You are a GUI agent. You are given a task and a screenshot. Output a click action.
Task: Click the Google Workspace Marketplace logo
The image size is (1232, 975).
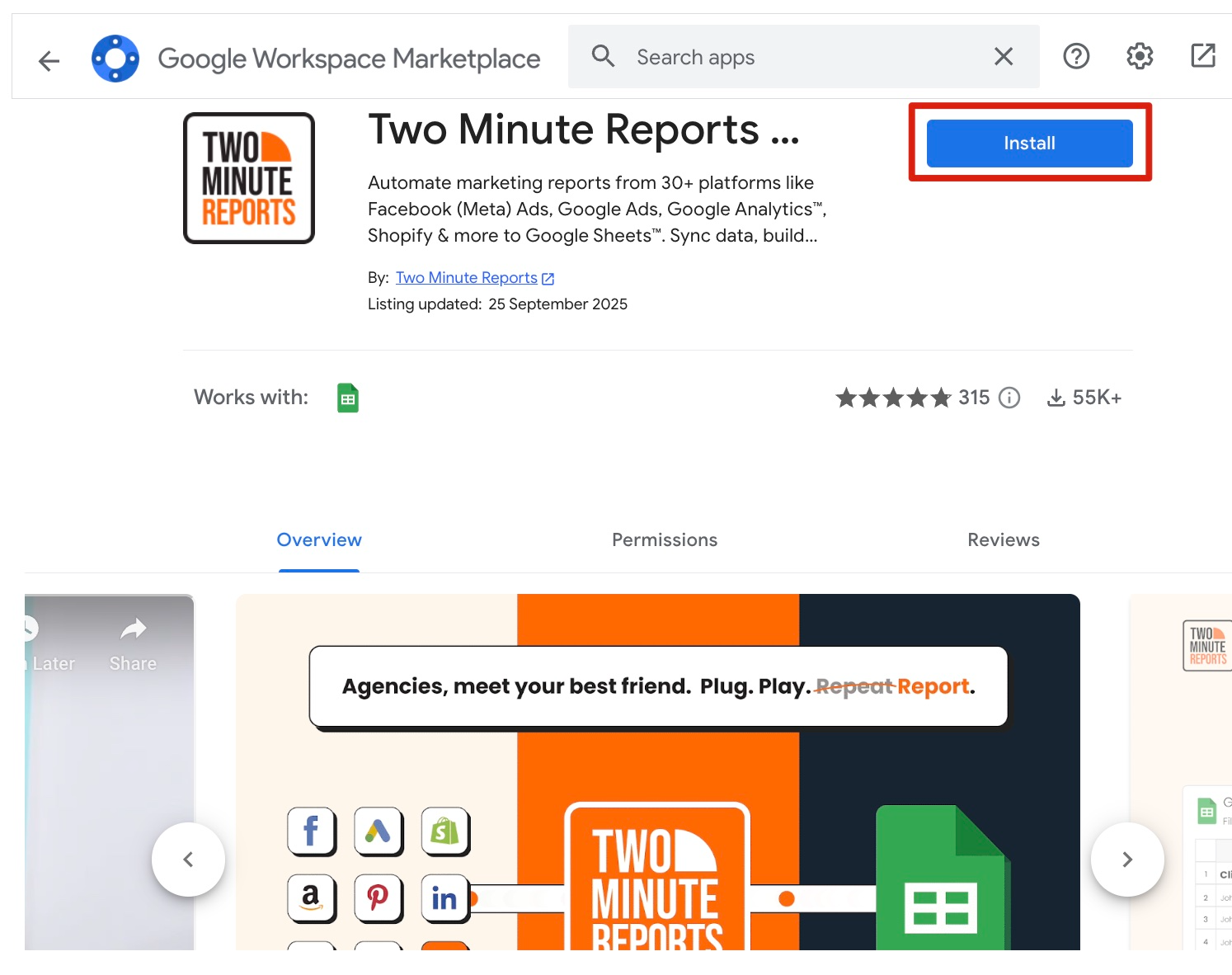coord(115,59)
